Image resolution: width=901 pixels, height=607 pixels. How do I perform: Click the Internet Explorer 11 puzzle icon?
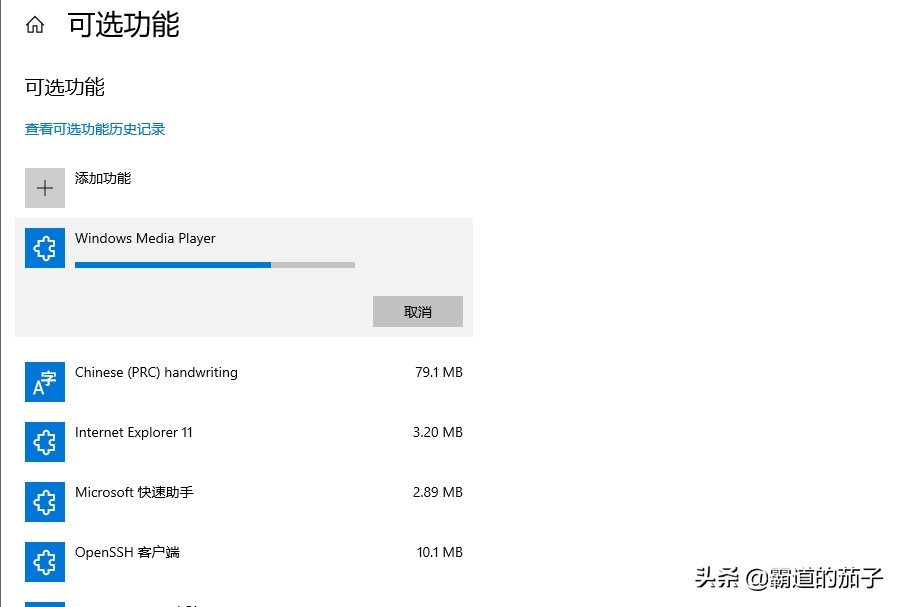coord(44,442)
